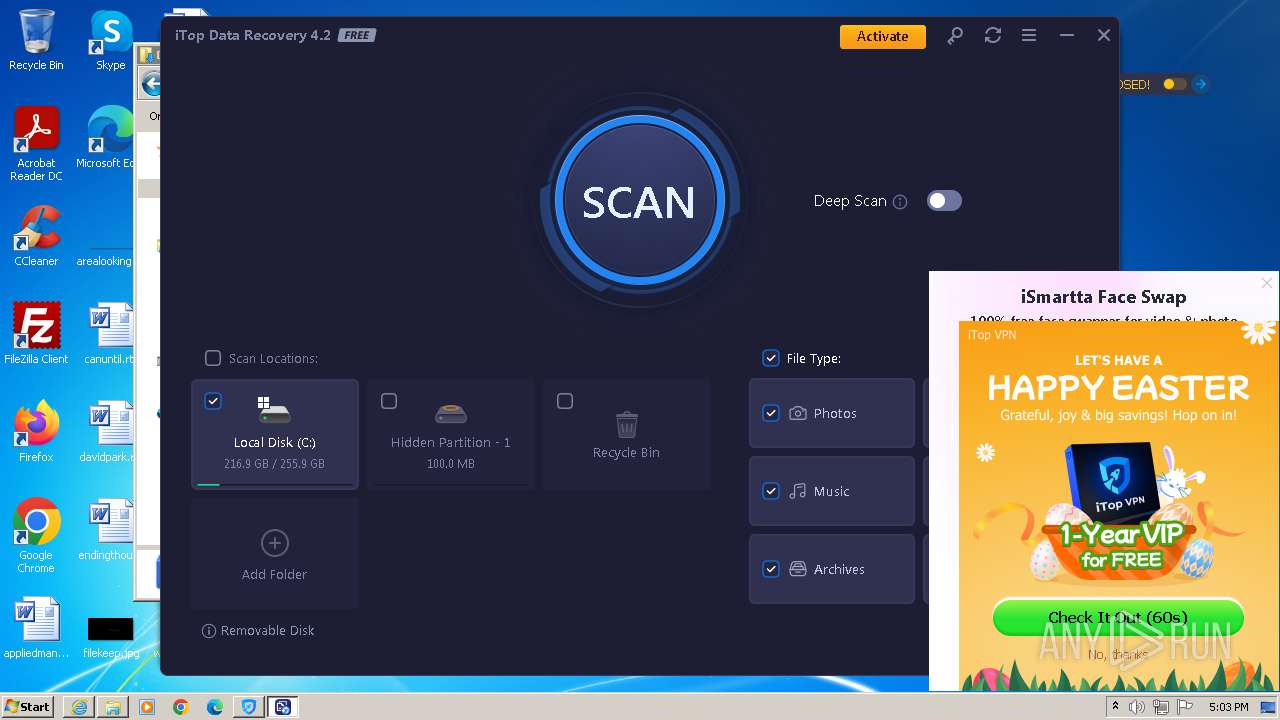Launch Google Chrome desktop shortcut

(36, 536)
